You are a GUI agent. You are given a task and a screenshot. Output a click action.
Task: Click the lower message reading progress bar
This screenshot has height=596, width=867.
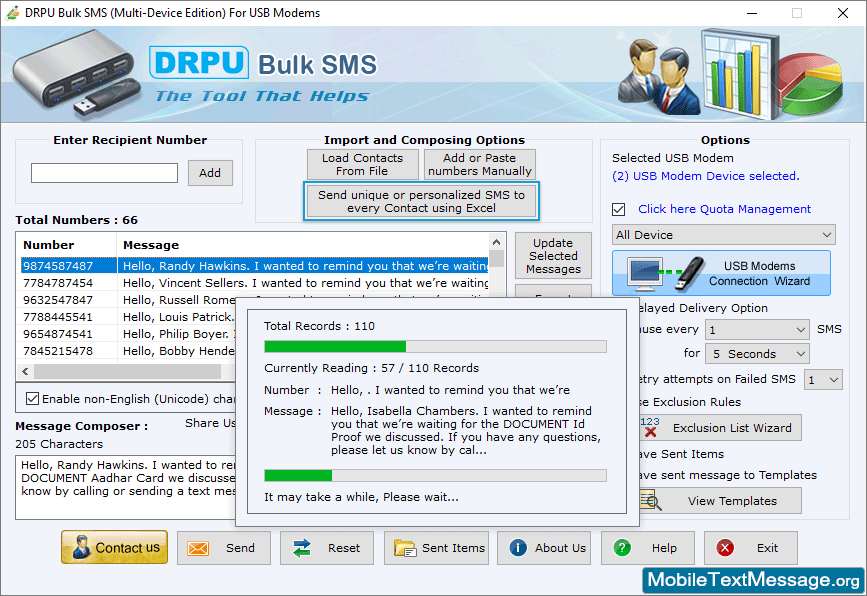click(x=435, y=475)
